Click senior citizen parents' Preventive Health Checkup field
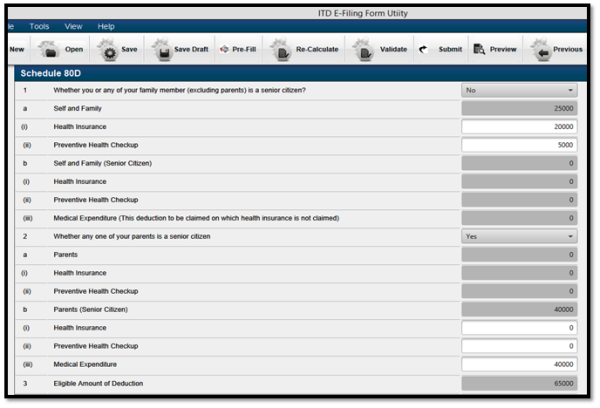600x408 pixels. (x=519, y=346)
